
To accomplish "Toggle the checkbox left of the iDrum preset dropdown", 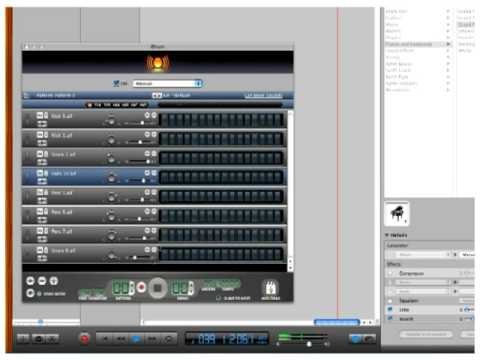I will coord(116,83).
